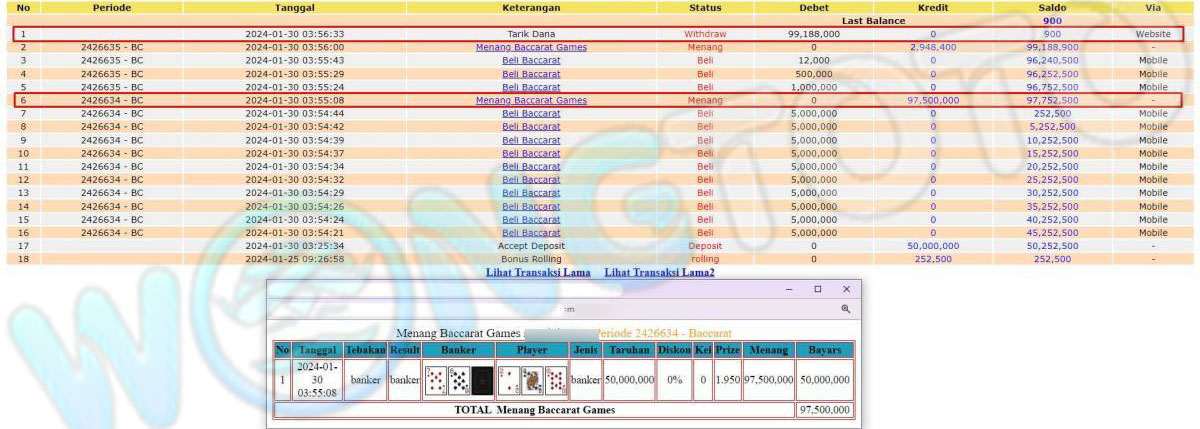
Task: Open Beli Baccarat entry with 1,000,000 debet
Action: [531, 87]
